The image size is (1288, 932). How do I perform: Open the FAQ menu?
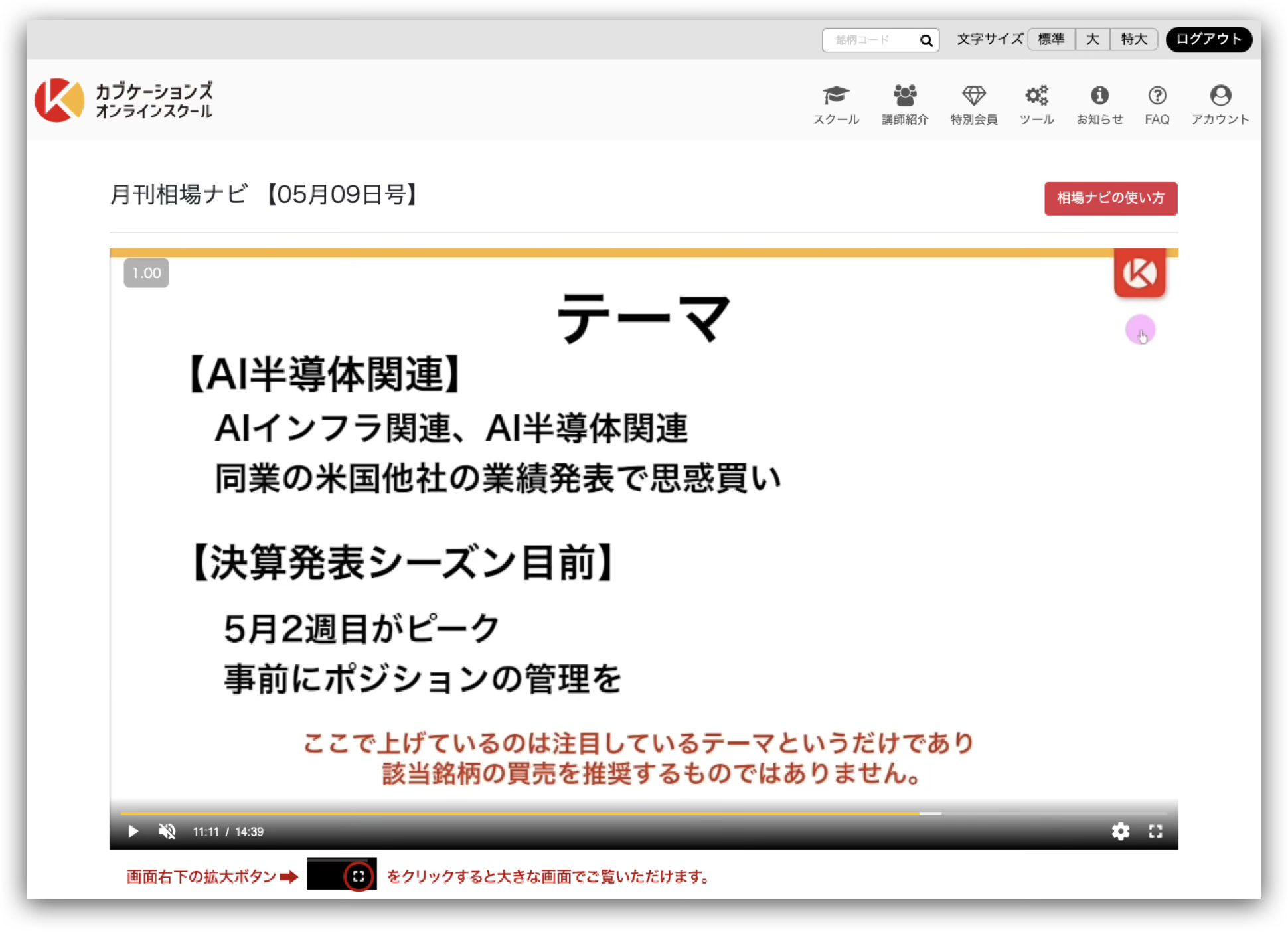point(1157,105)
